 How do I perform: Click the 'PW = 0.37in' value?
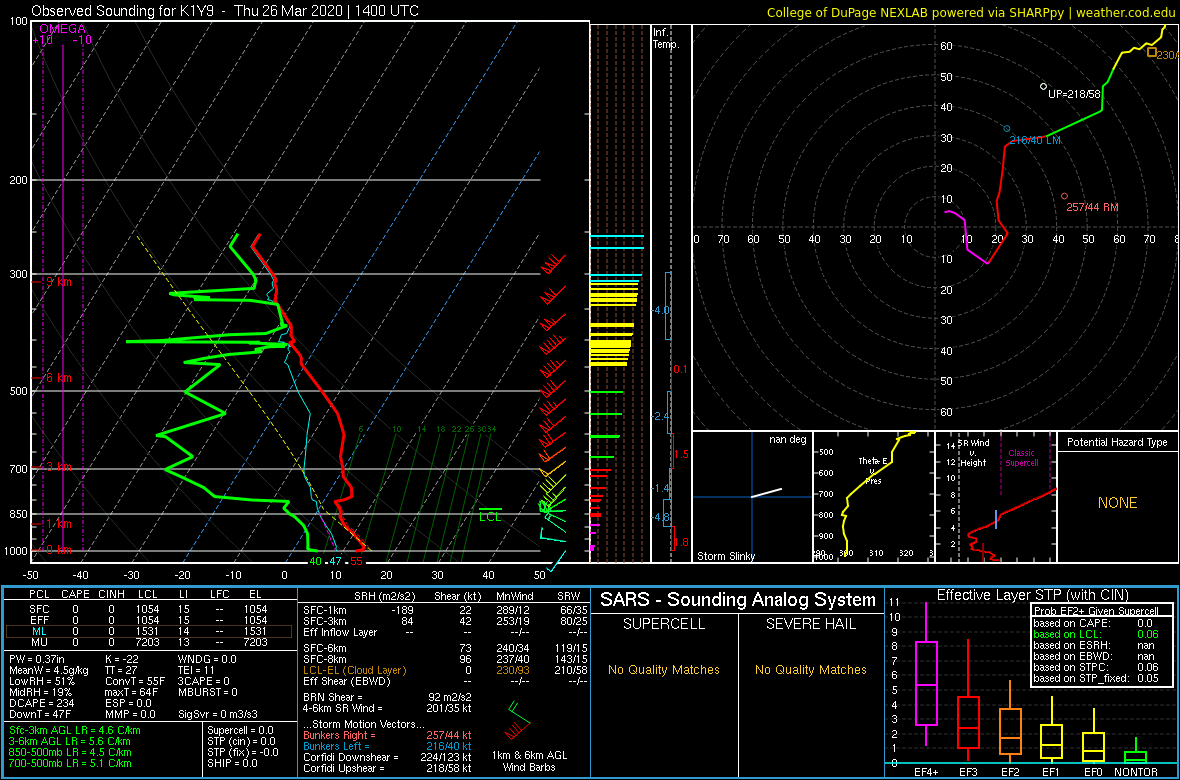click(38, 659)
